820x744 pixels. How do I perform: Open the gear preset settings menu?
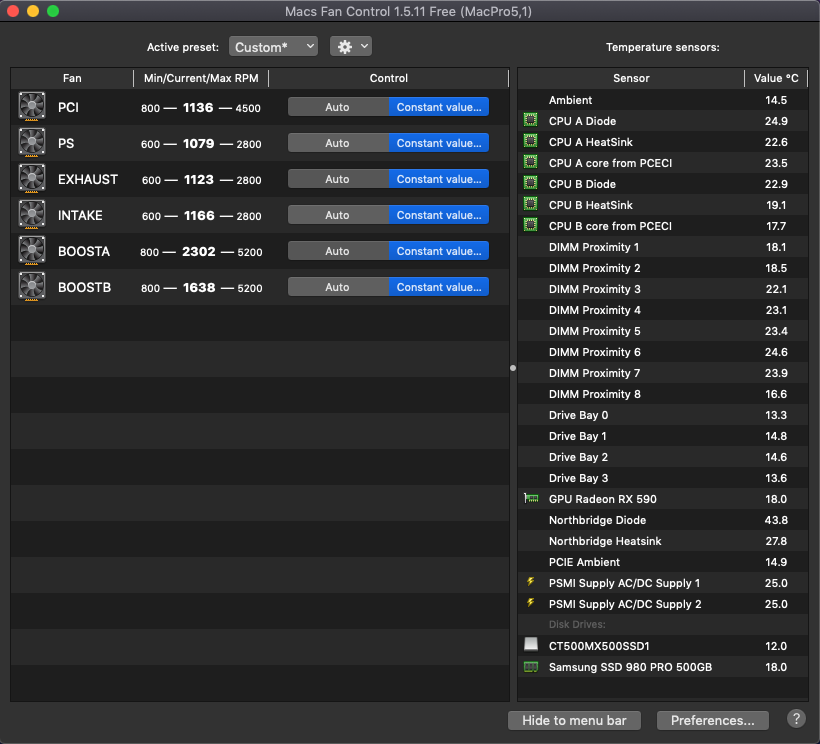(x=350, y=47)
